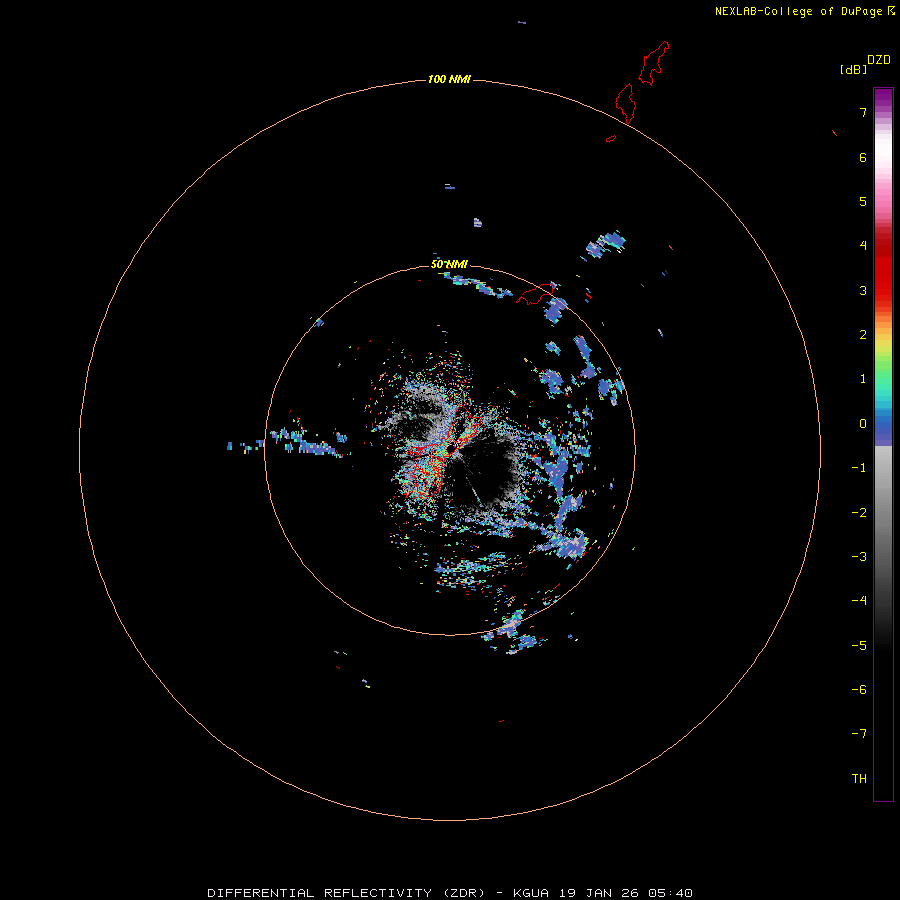This screenshot has height=900, width=900.
Task: Click the [dB] unit label
Action: (x=854, y=69)
